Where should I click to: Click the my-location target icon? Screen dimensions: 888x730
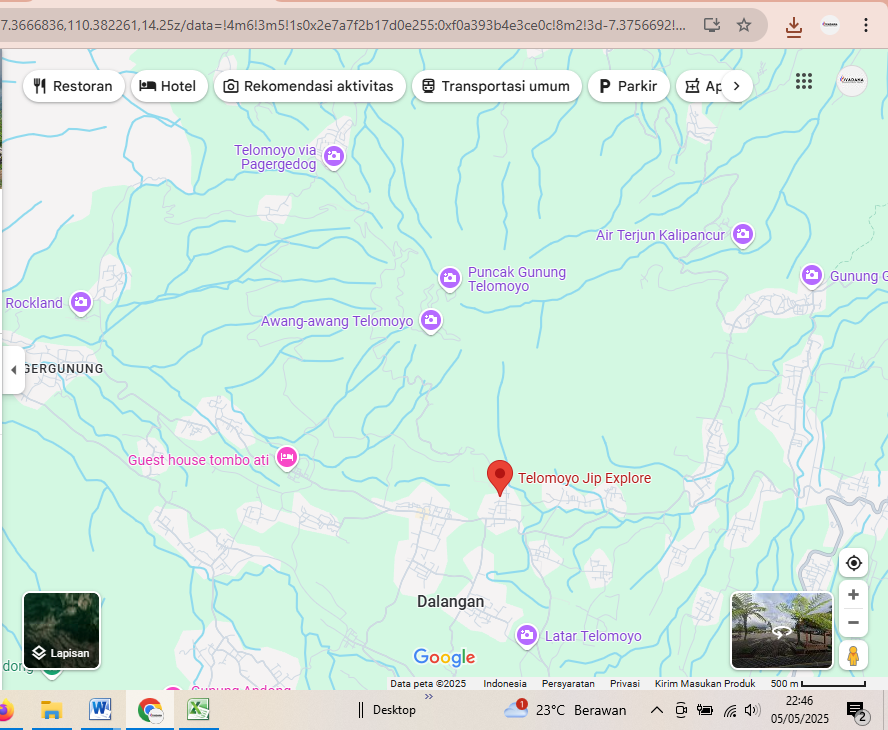(x=853, y=563)
